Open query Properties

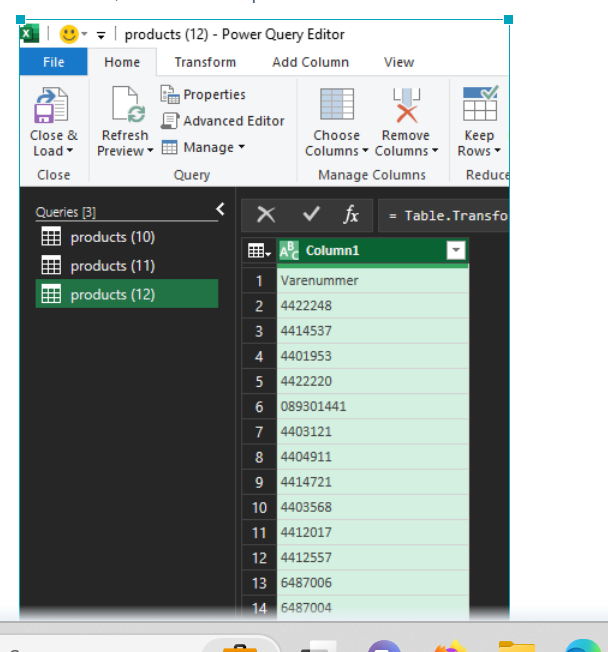coord(203,94)
